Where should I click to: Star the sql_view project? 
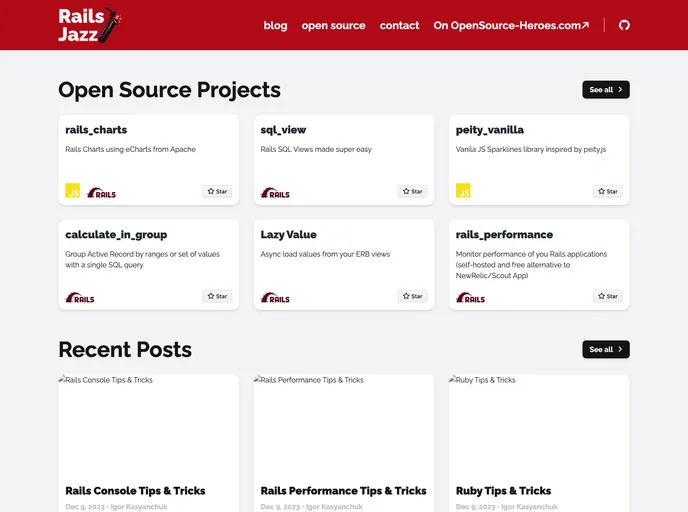[x=412, y=191]
